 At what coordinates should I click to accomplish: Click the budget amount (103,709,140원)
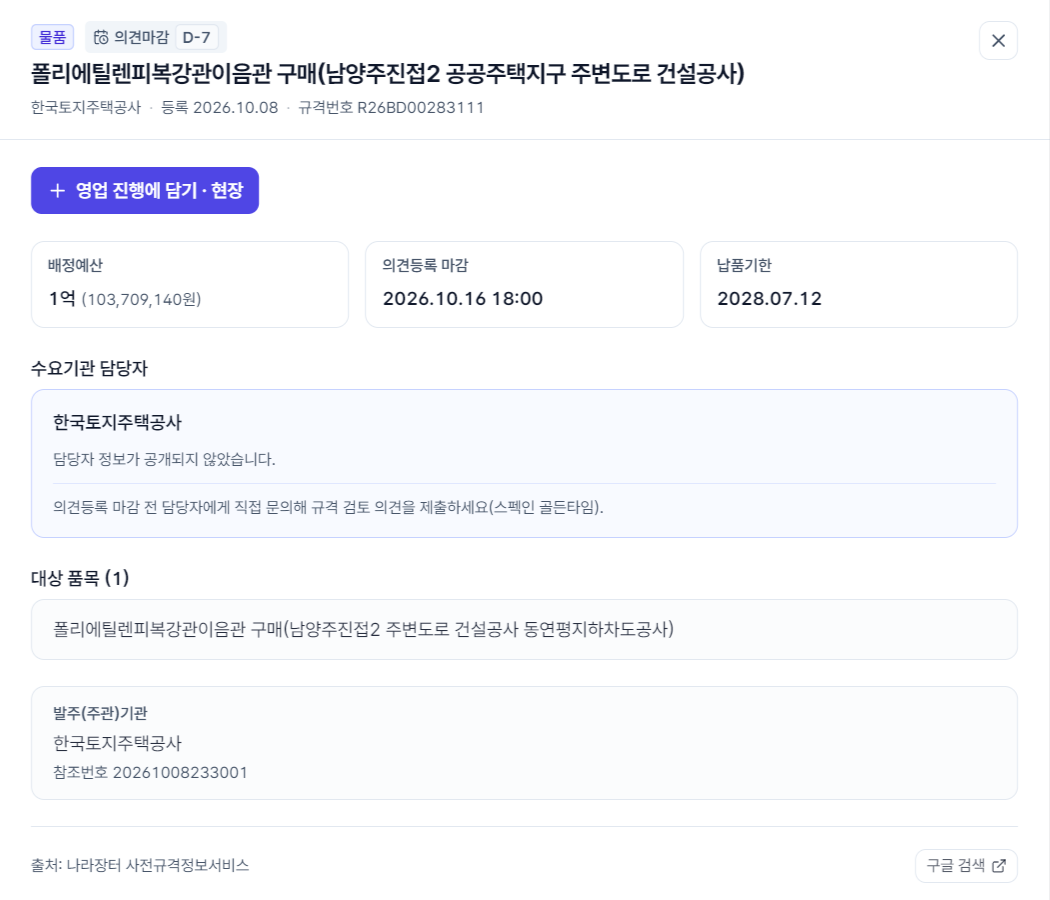pyautogui.click(x=141, y=299)
